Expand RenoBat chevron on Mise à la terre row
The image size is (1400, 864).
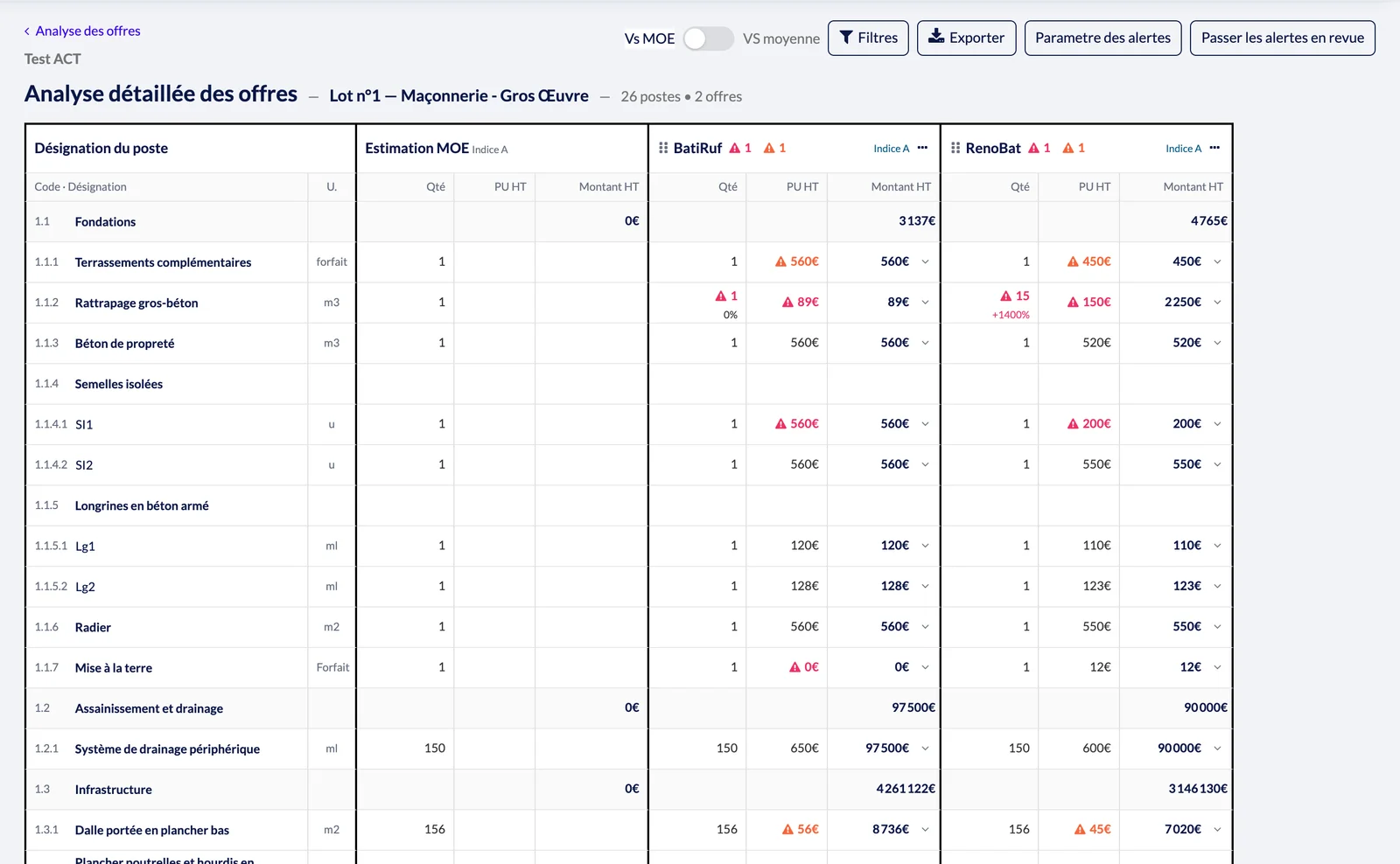click(x=1217, y=666)
